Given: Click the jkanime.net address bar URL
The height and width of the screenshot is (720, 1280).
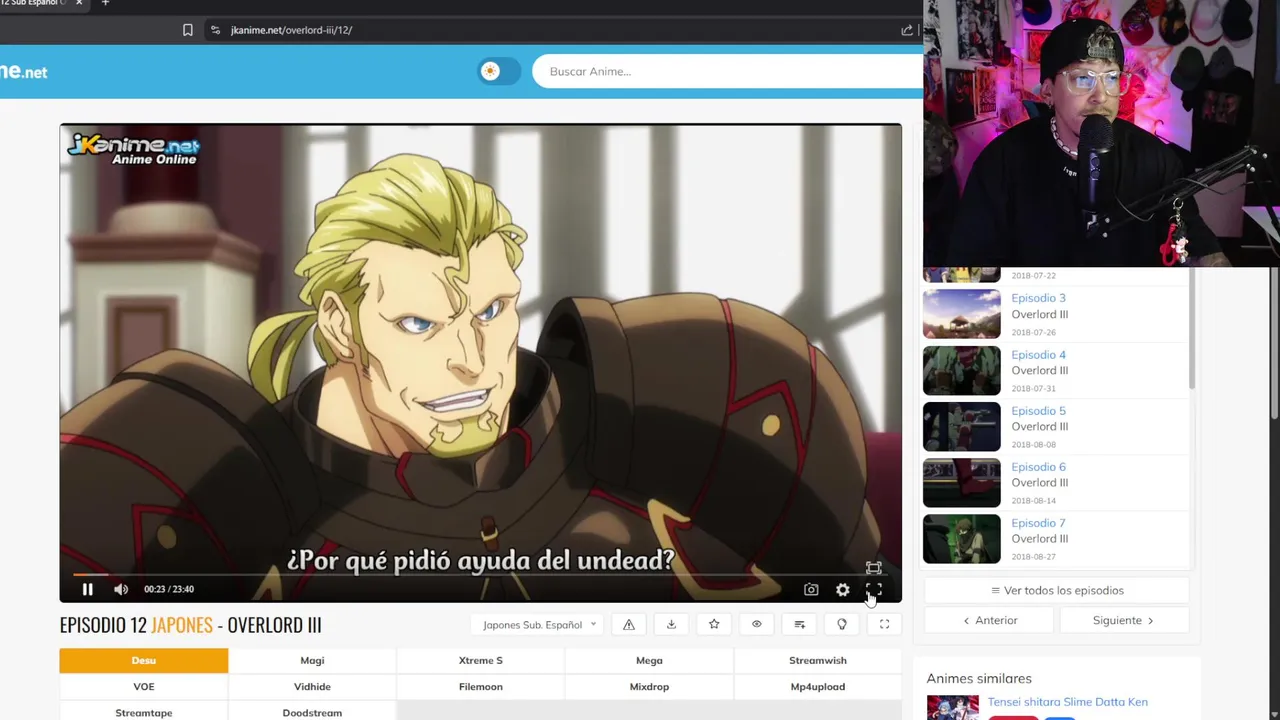Looking at the screenshot, I should click(x=291, y=30).
